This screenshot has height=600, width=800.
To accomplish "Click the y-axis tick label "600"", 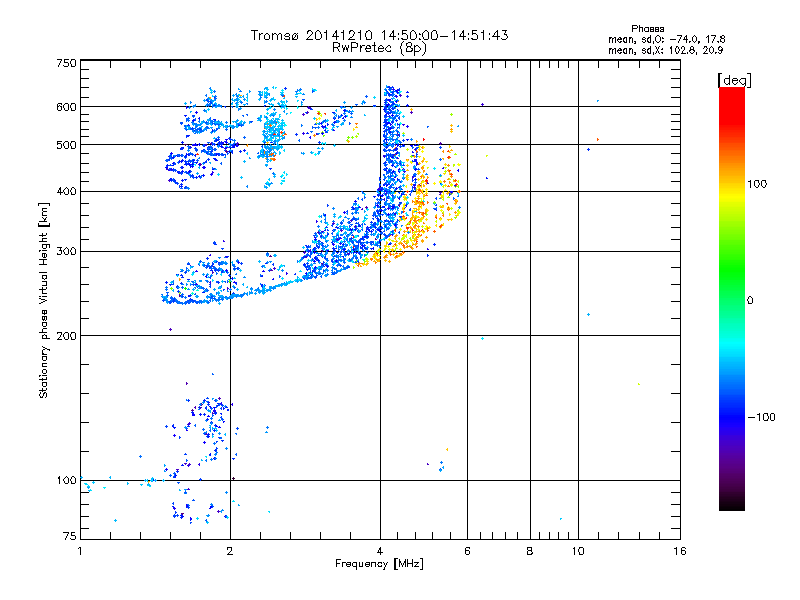I will pyautogui.click(x=66, y=107).
